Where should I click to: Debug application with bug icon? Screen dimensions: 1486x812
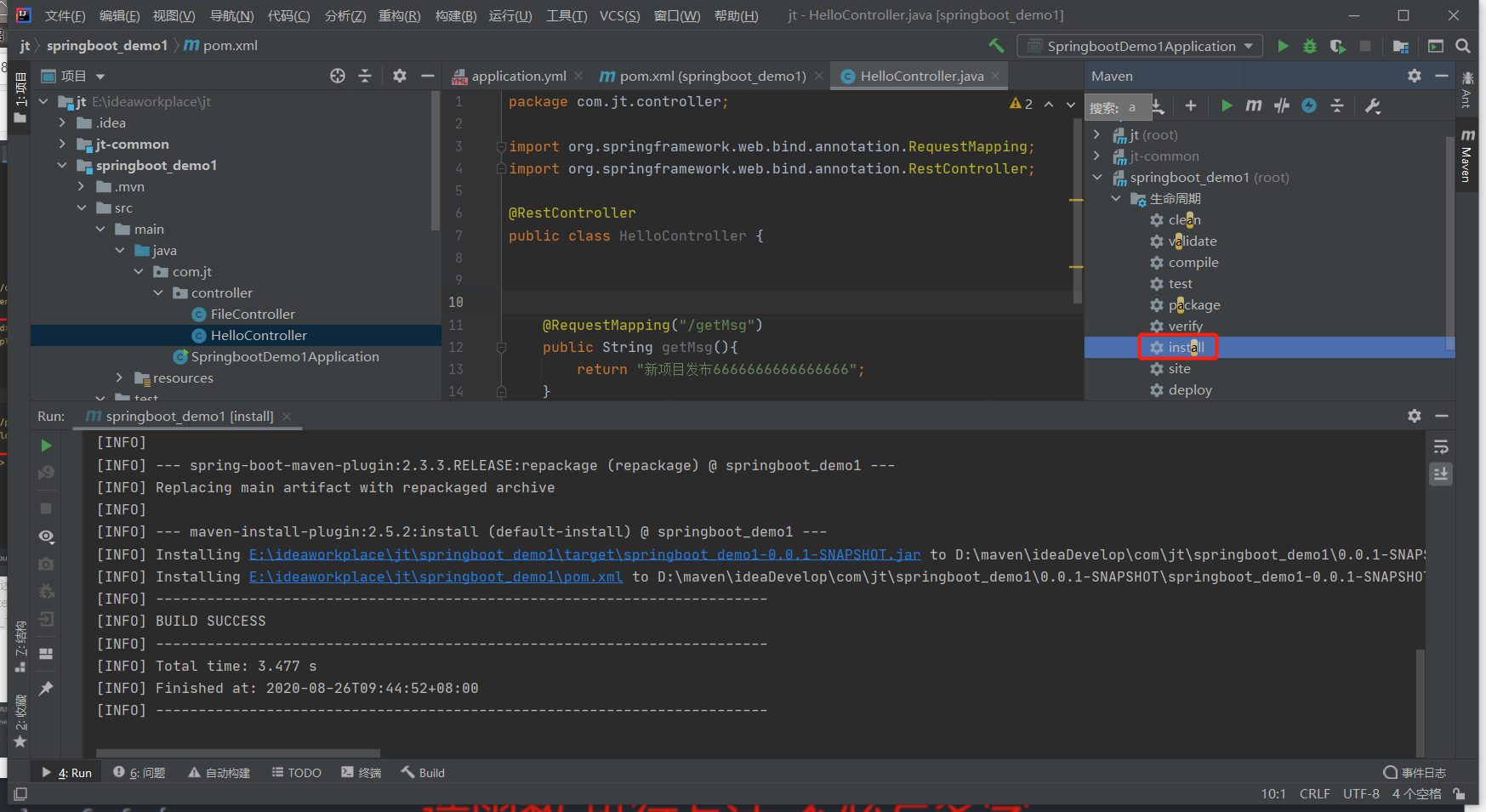click(1310, 46)
